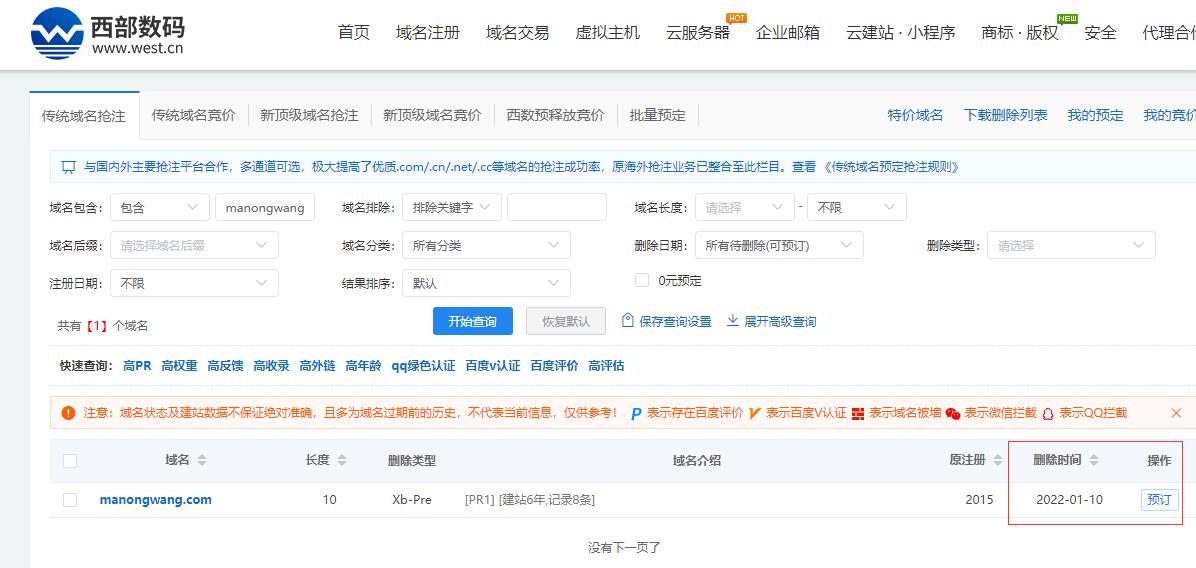
Task: Click the expand advanced query download icon
Action: [x=732, y=321]
